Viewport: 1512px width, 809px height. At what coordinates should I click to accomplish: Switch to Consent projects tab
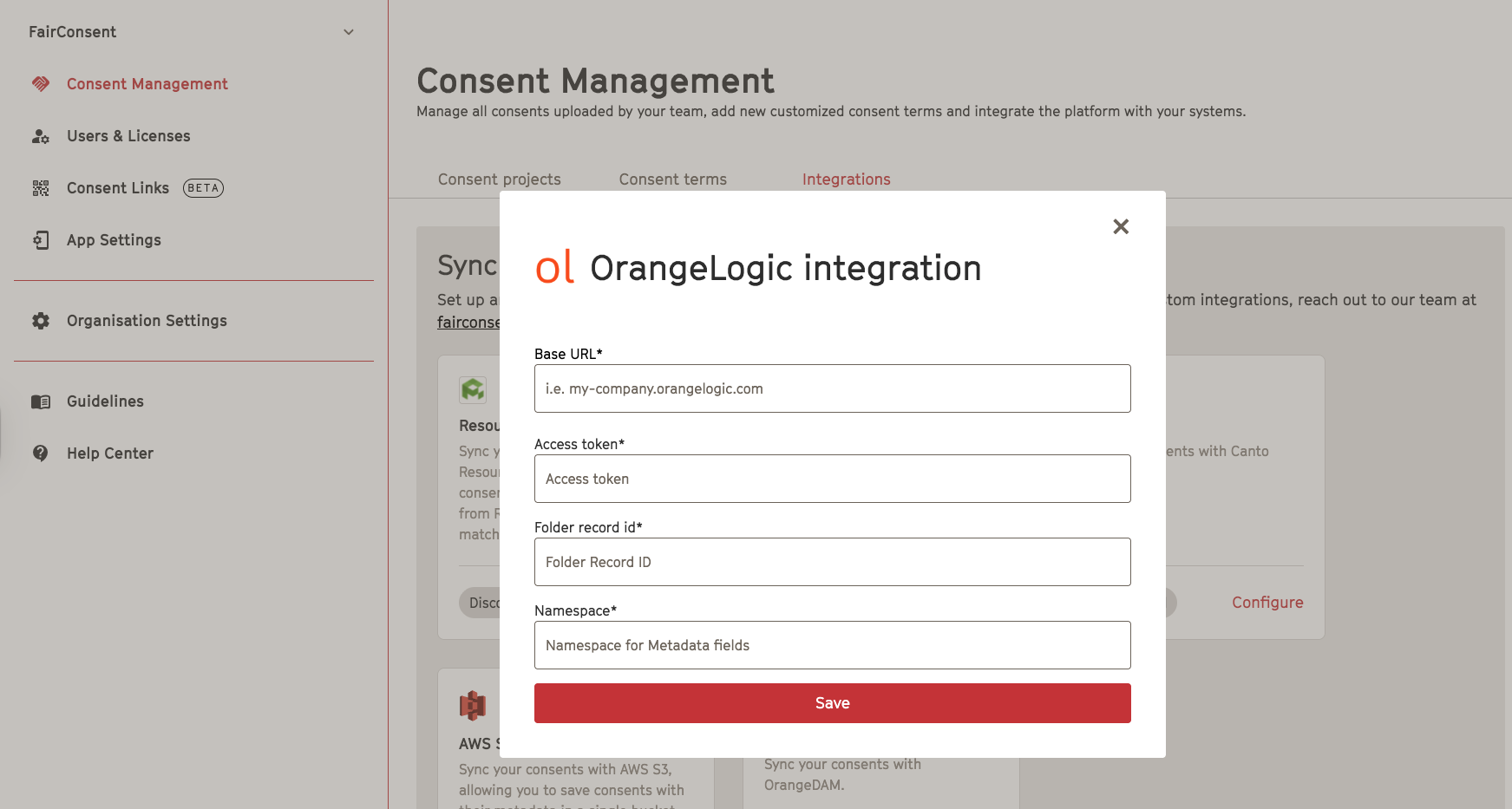pyautogui.click(x=500, y=179)
